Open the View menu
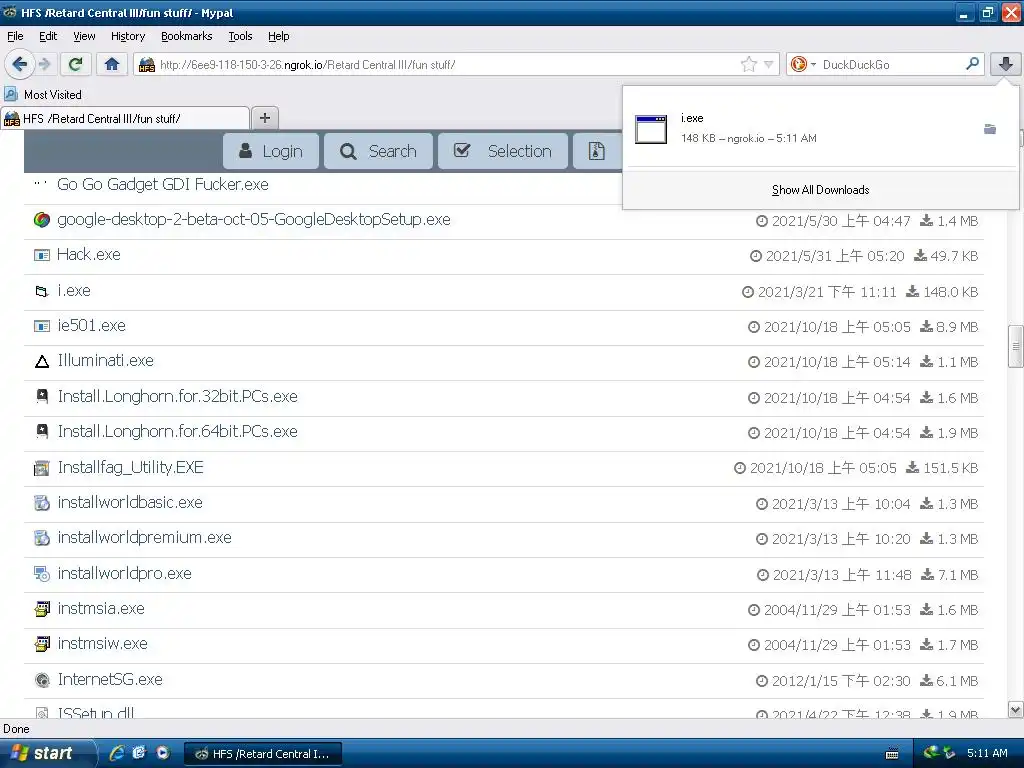1024x768 pixels. click(84, 36)
